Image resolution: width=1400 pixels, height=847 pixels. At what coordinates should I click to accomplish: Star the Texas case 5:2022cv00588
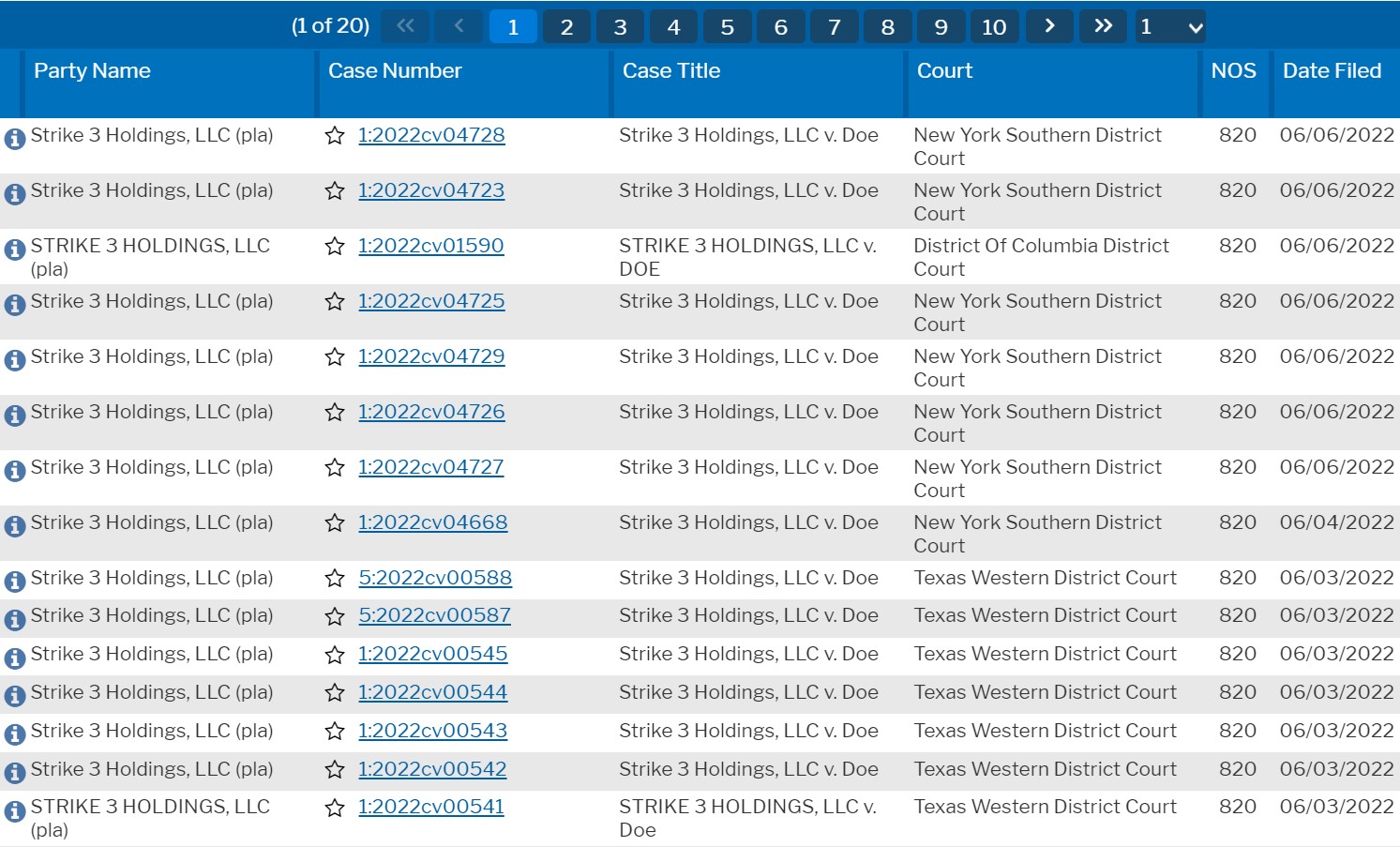coord(335,579)
